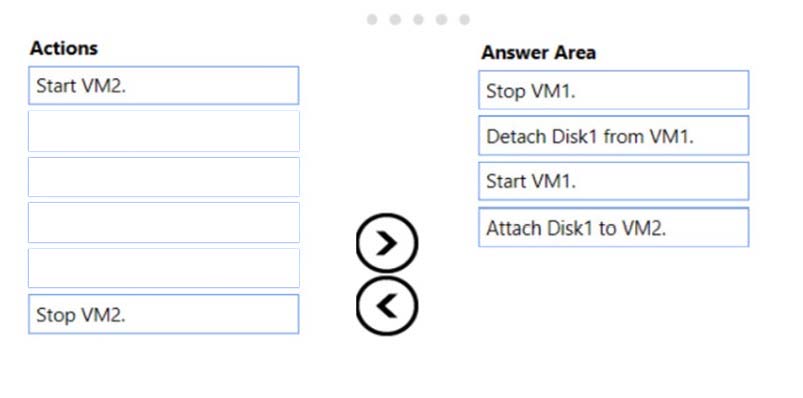Screen dimensions: 803x398
Task: Select the first pagination dot
Action: [372, 19]
